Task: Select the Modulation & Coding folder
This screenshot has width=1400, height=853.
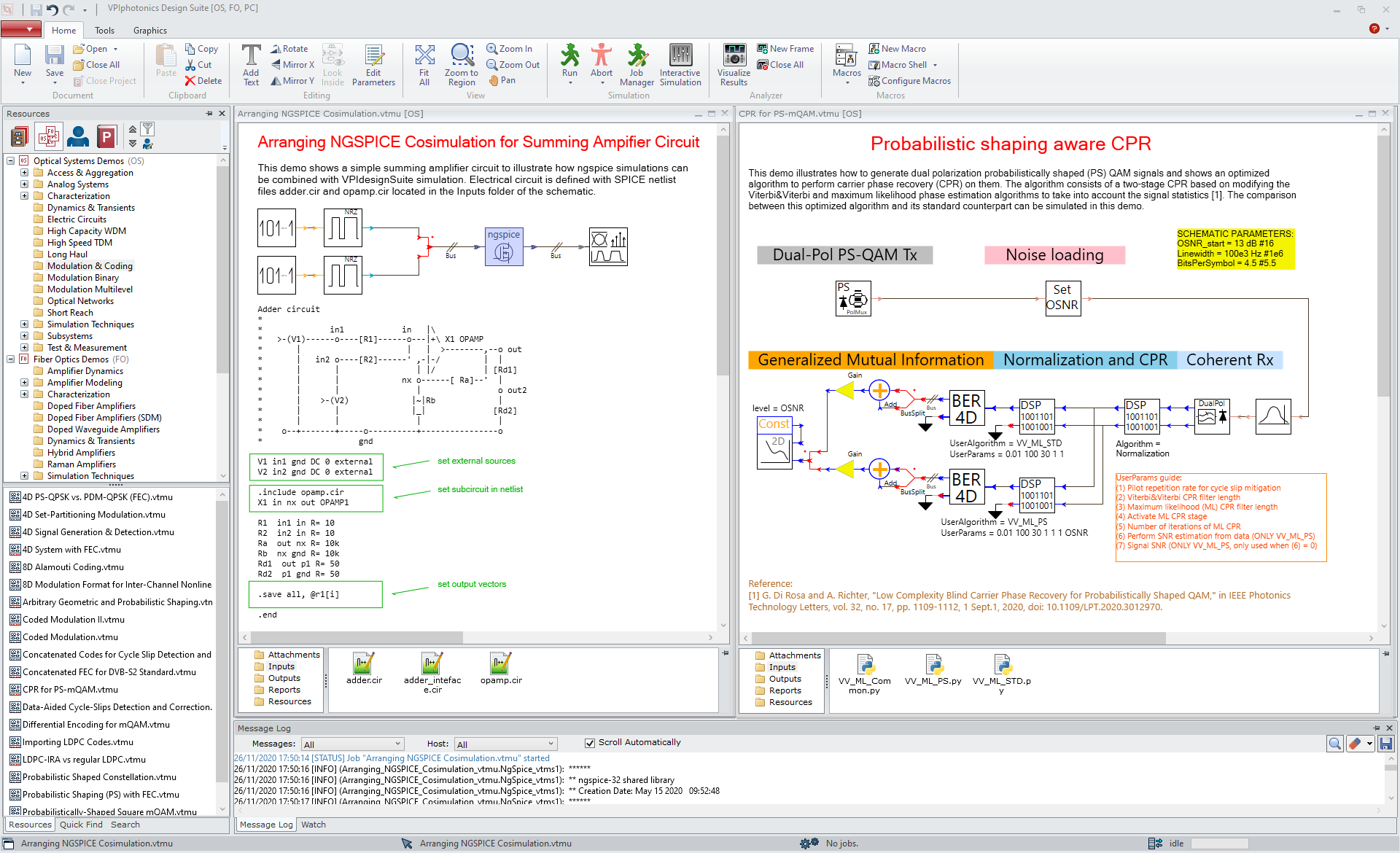Action: coord(90,266)
